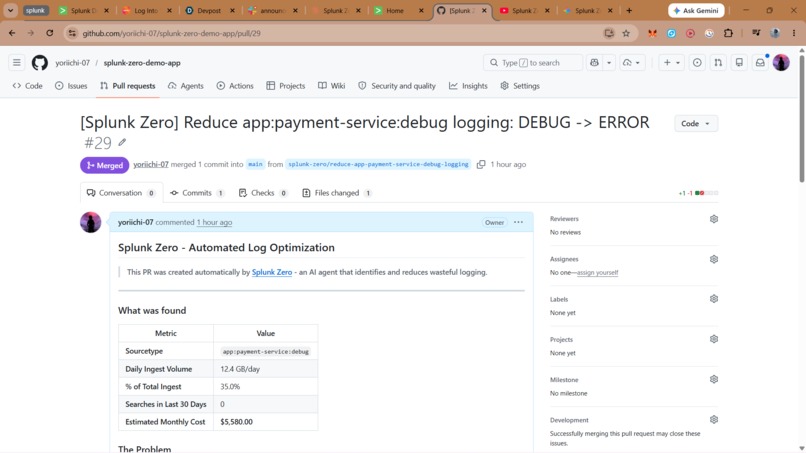Open the notifications inbox icon

[x=760, y=63]
